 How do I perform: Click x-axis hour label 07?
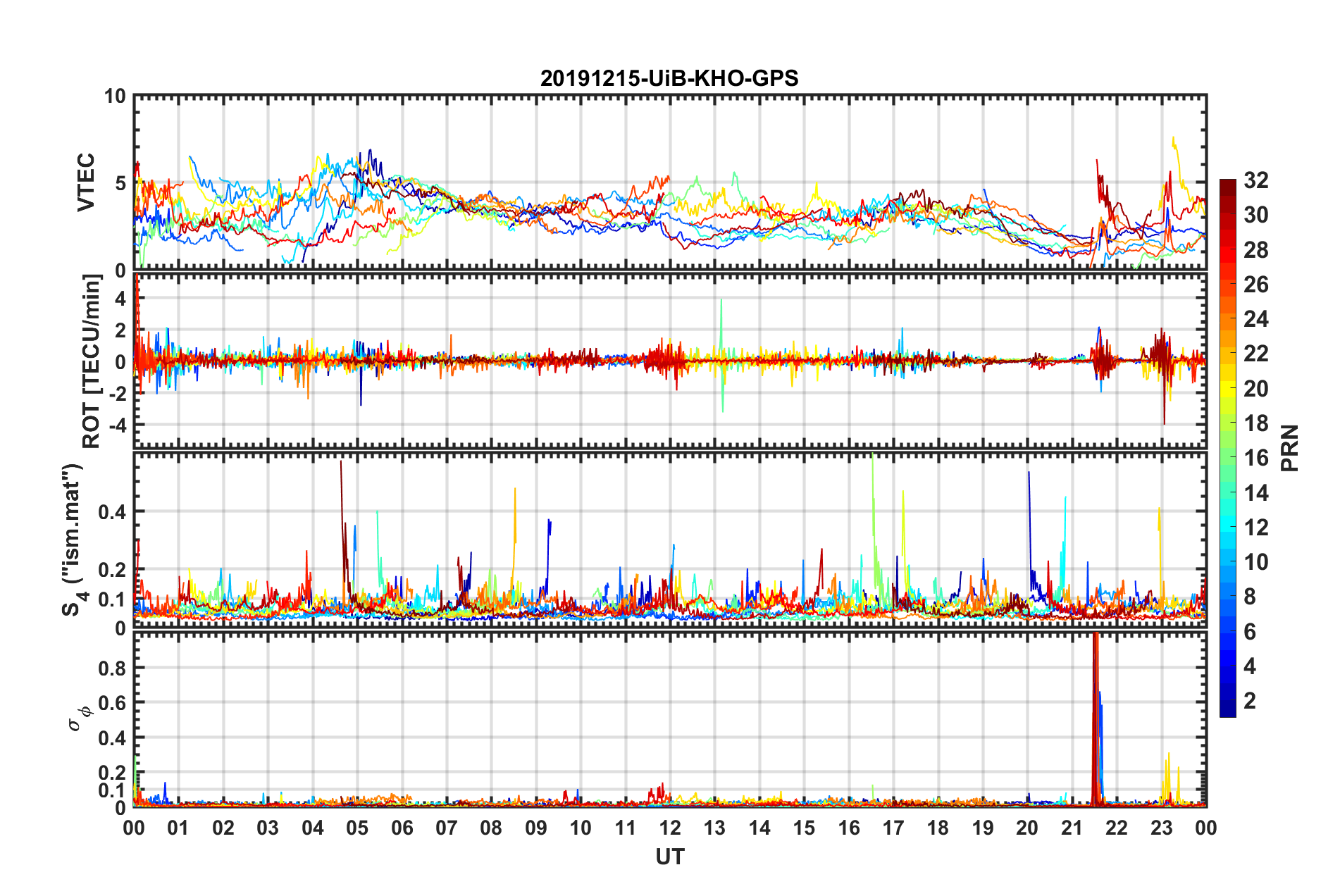pos(447,828)
